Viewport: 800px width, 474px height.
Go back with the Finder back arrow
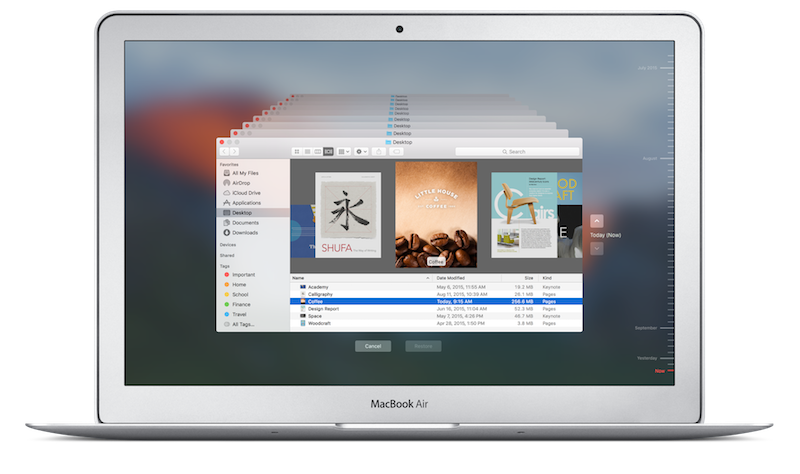pyautogui.click(x=224, y=152)
